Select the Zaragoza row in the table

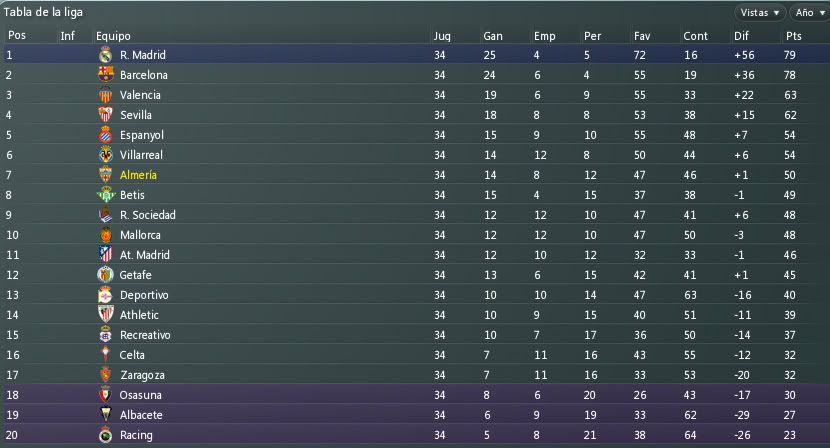[x=415, y=375]
